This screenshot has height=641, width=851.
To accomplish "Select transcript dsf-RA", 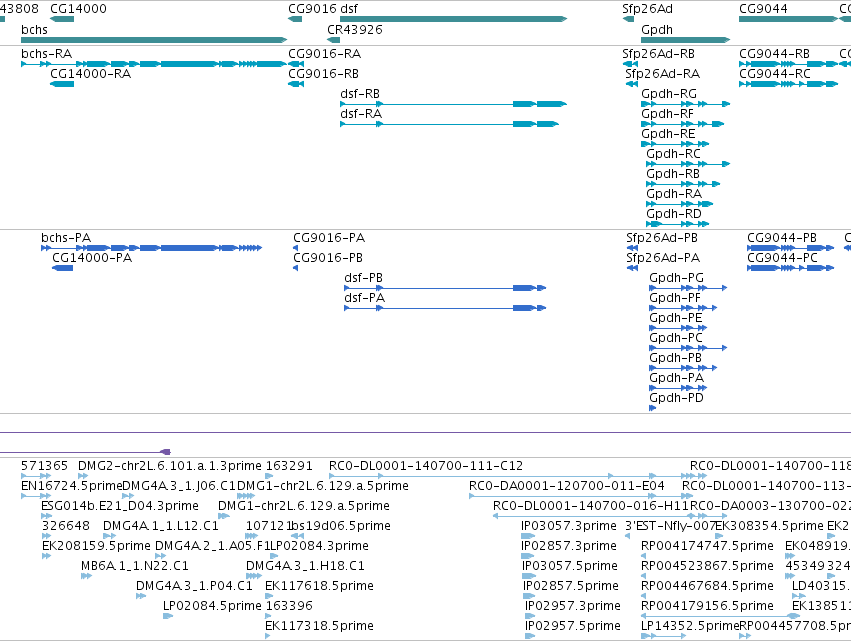I will coord(449,124).
